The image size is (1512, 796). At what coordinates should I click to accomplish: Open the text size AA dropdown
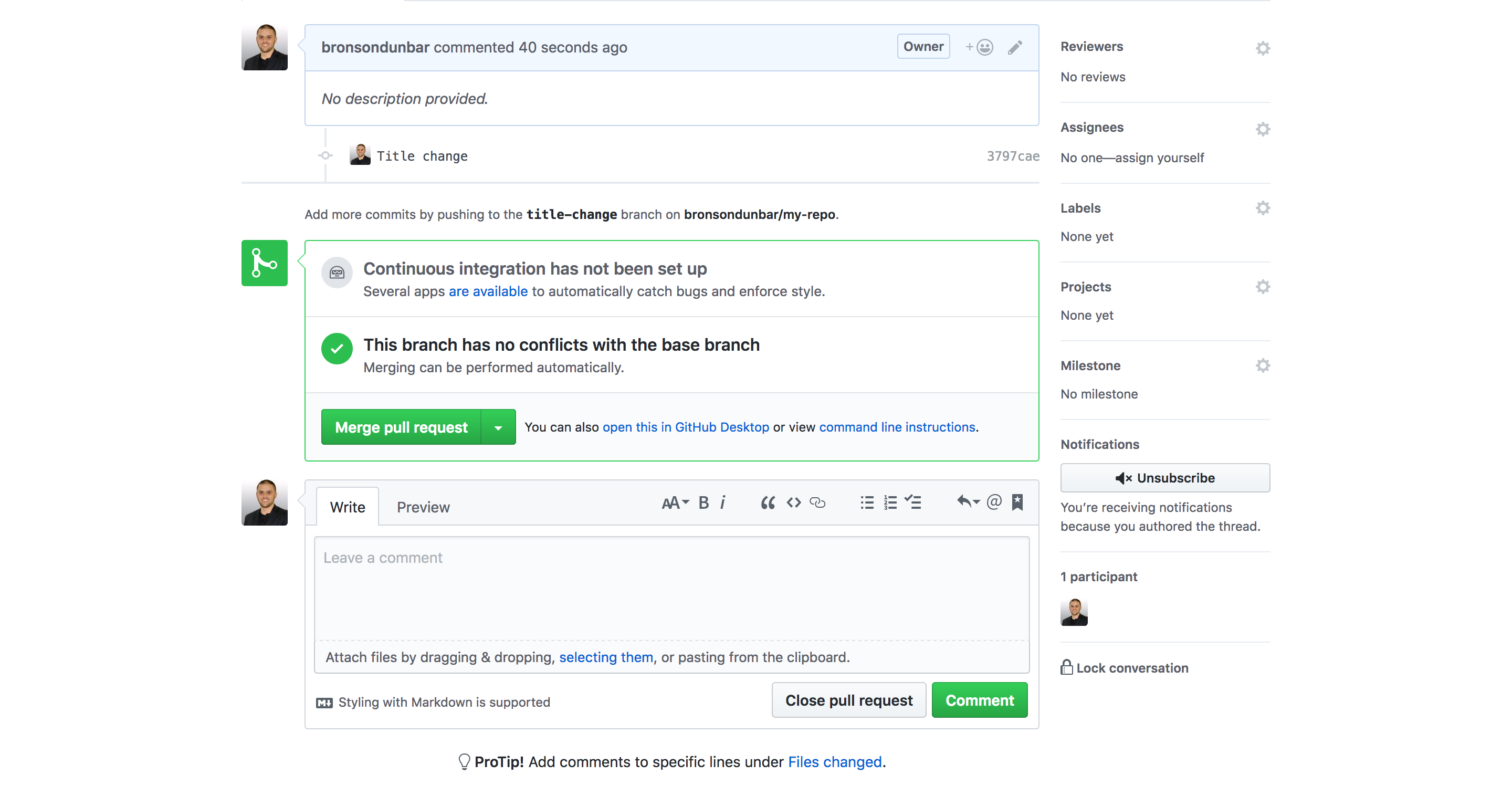[x=675, y=502]
